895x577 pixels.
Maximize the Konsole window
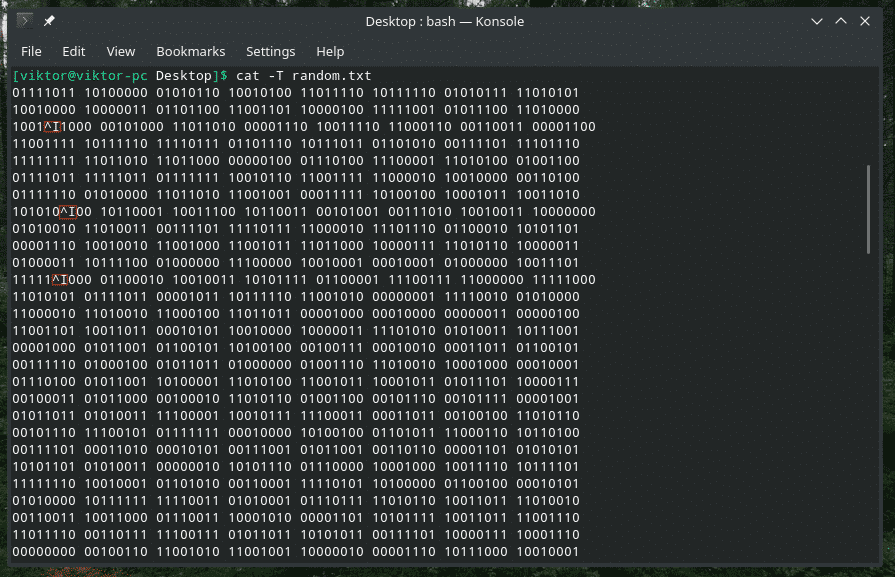[840, 21]
